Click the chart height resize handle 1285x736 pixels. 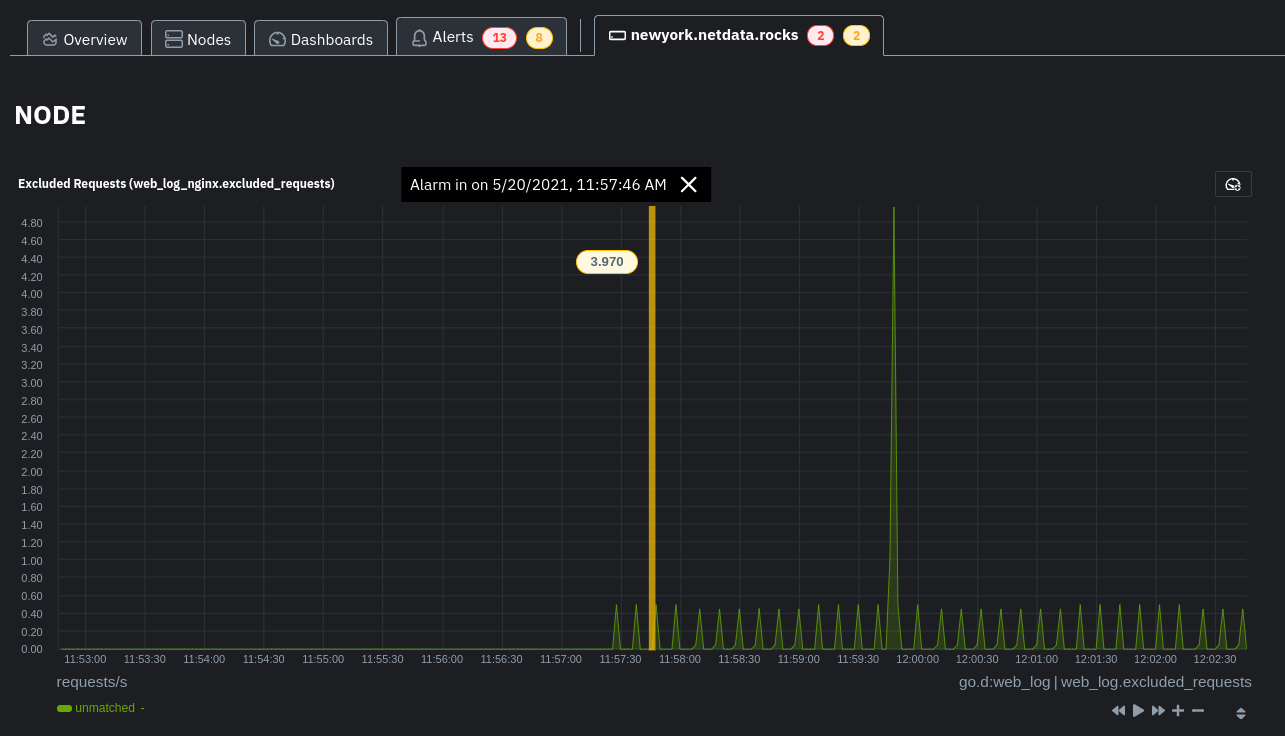coord(1241,713)
